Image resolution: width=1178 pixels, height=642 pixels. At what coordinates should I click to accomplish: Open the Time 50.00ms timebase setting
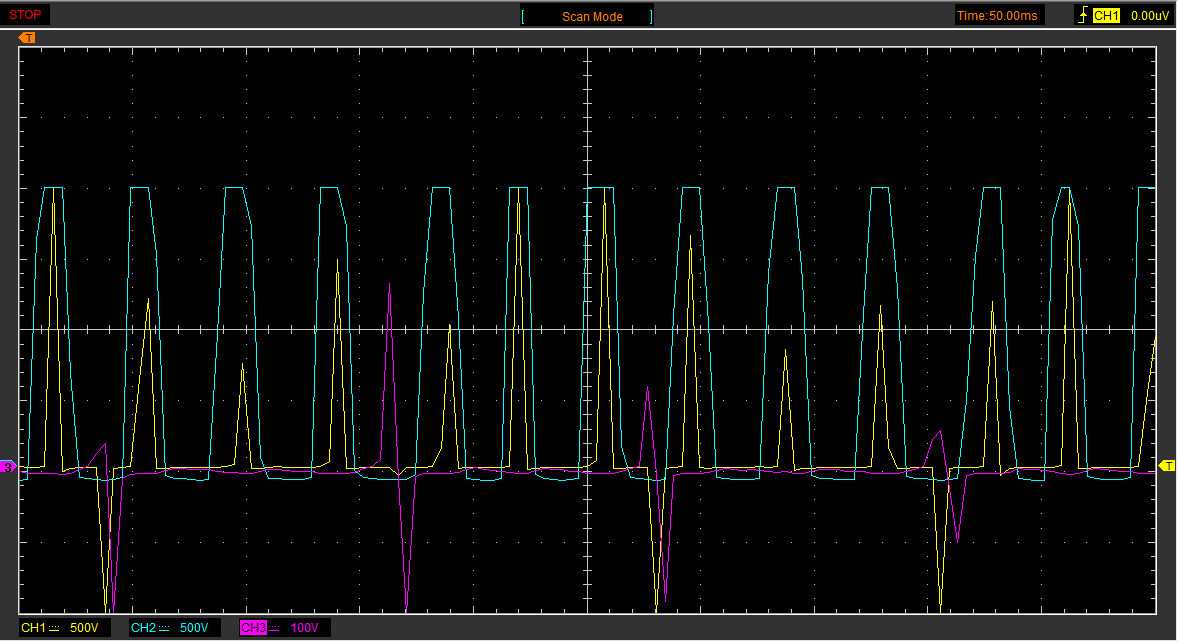(998, 16)
